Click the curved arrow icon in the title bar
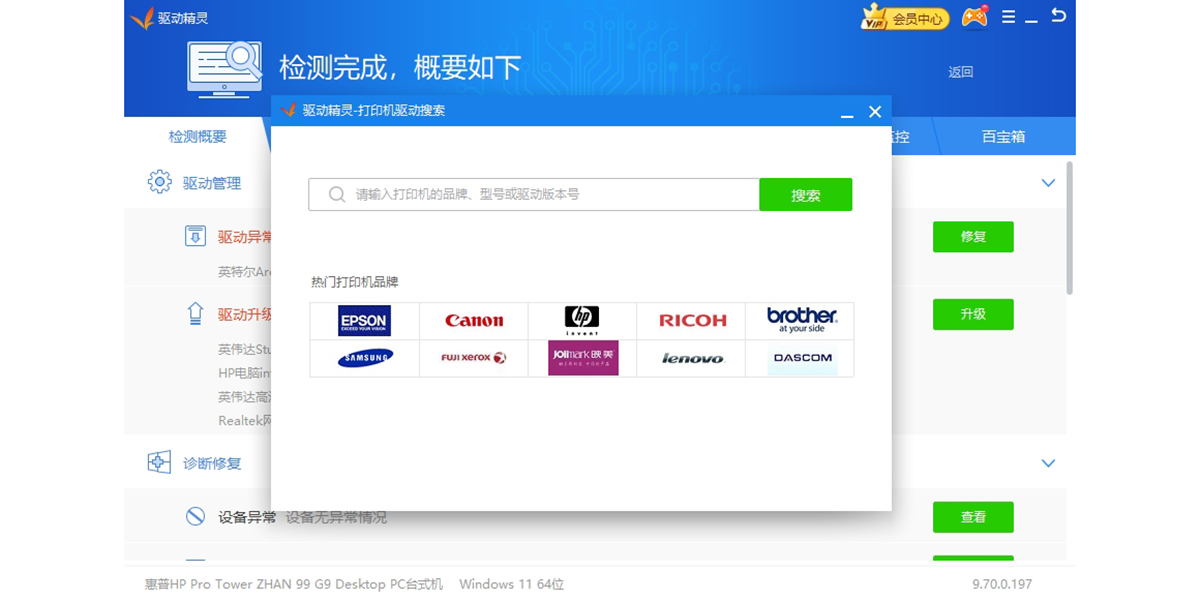 pos(1058,16)
